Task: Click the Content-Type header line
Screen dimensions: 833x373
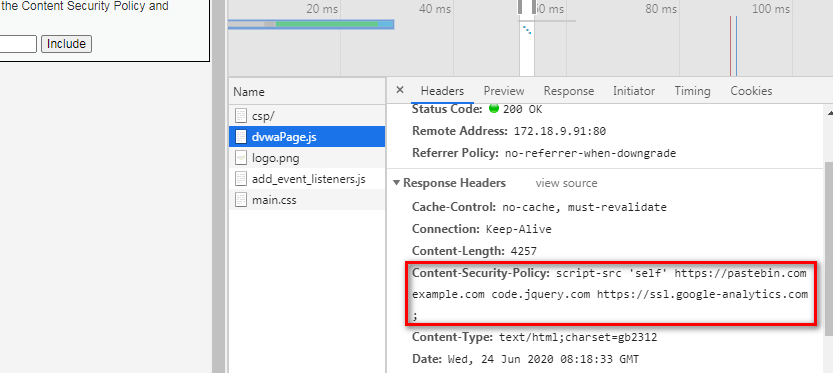Action: (535, 337)
